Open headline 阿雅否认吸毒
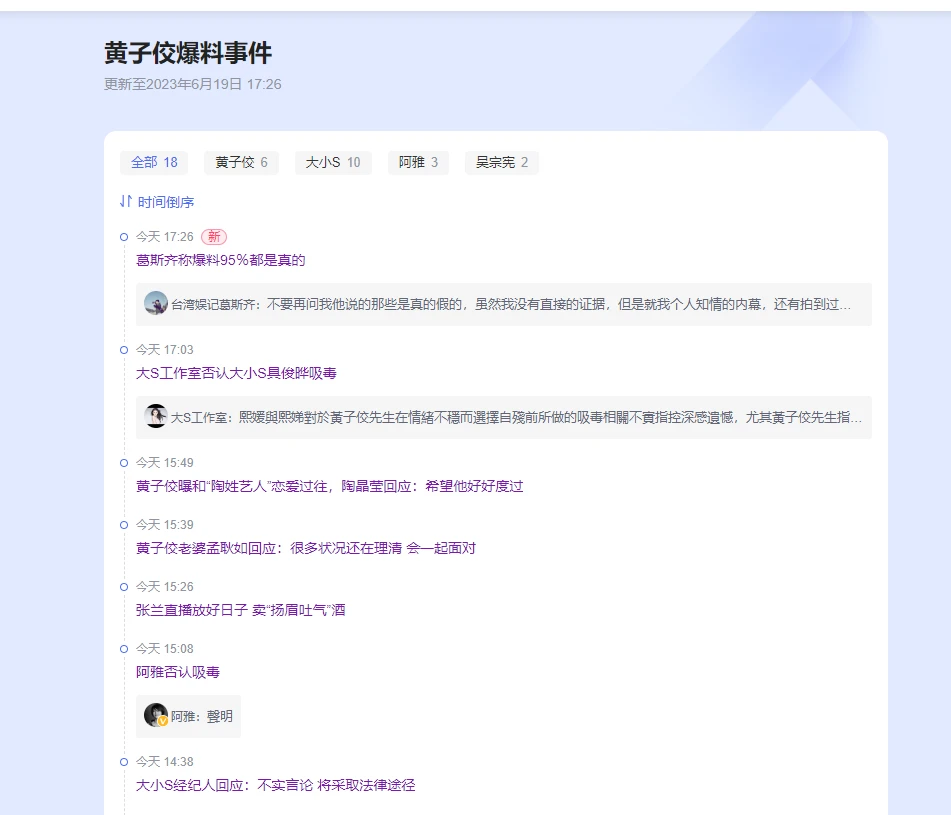 178,672
